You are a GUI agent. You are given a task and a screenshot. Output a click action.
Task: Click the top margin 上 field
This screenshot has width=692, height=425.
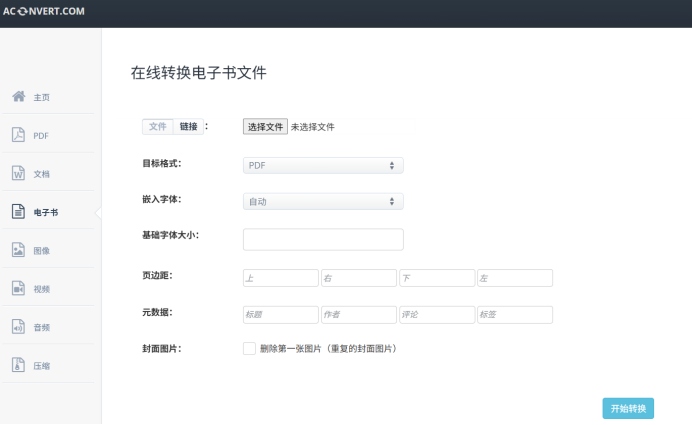click(280, 278)
